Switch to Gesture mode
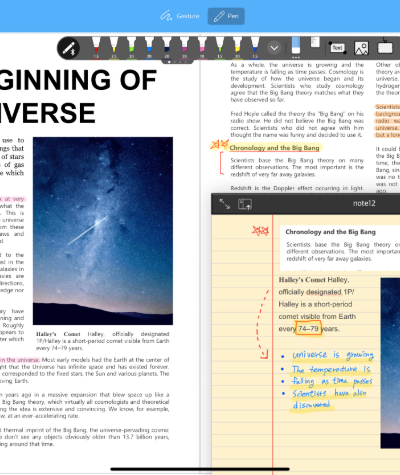The image size is (400, 475). pos(180,16)
